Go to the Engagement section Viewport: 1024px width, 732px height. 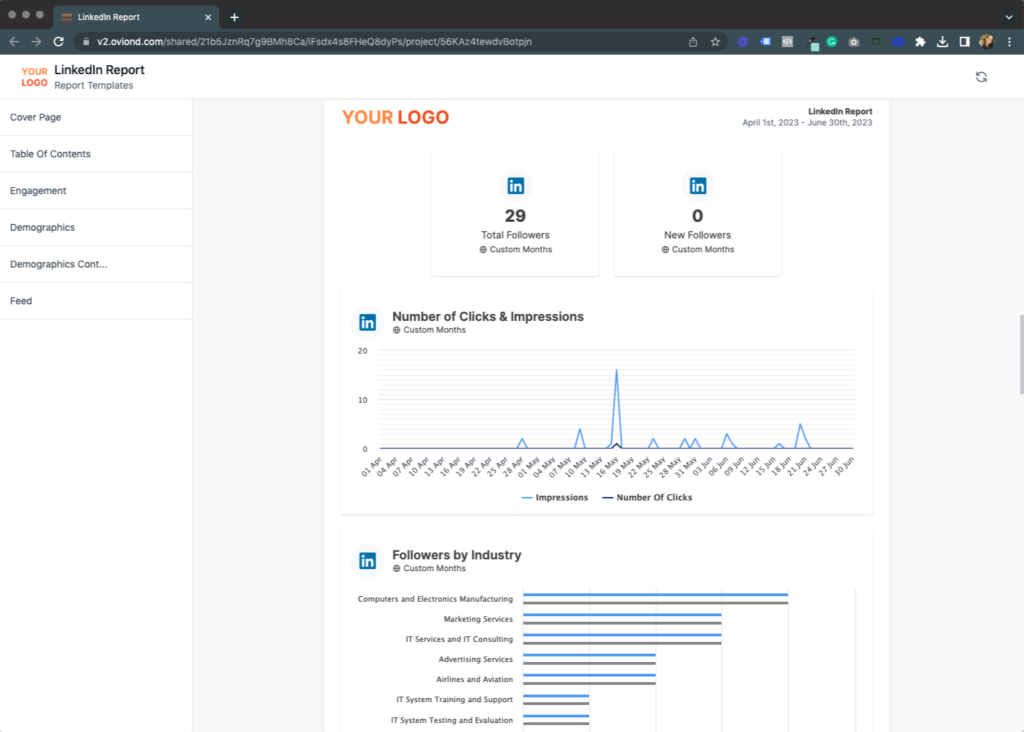pyautogui.click(x=96, y=191)
